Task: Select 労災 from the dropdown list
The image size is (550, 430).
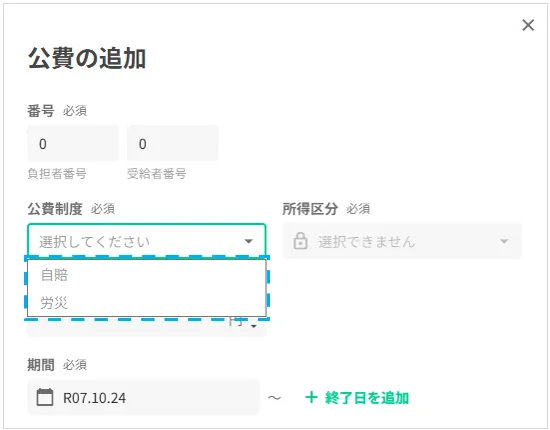Action: pos(147,303)
